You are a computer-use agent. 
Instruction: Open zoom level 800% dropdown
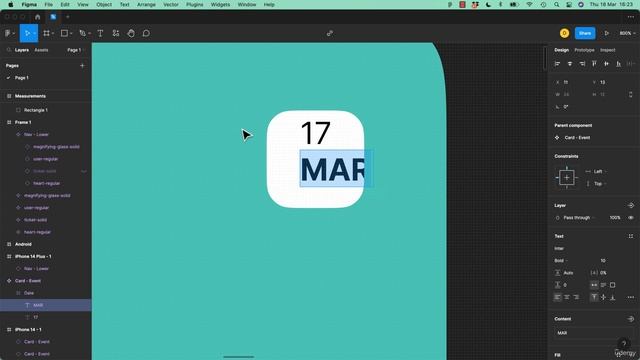coord(627,33)
